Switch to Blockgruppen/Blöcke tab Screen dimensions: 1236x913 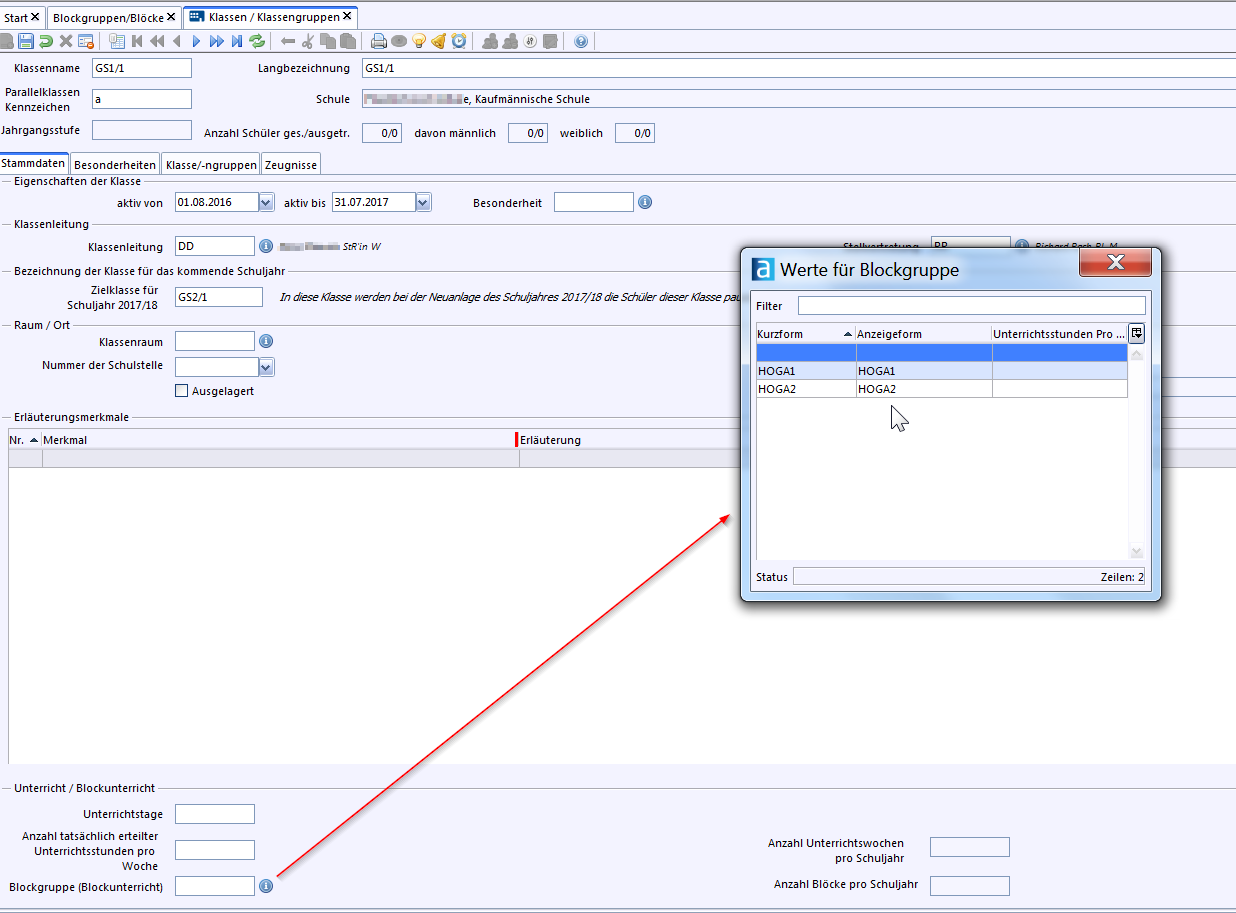click(x=108, y=18)
